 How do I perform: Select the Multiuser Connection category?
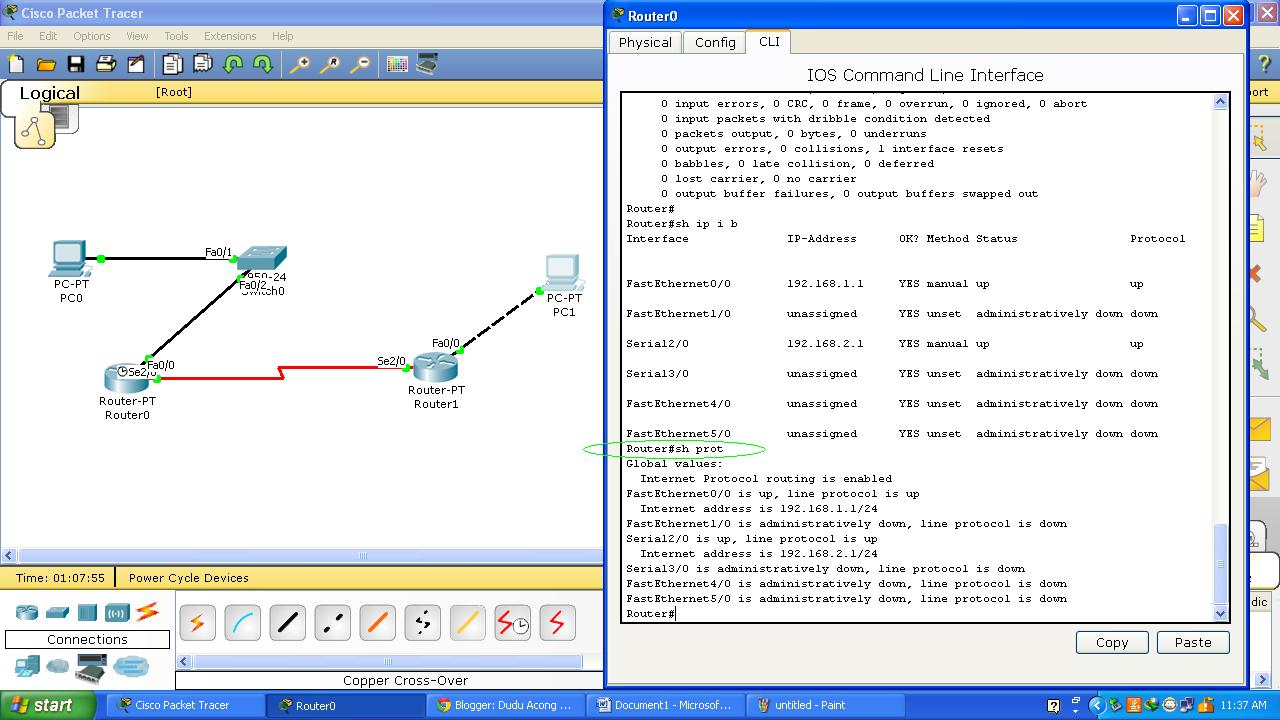(131, 665)
